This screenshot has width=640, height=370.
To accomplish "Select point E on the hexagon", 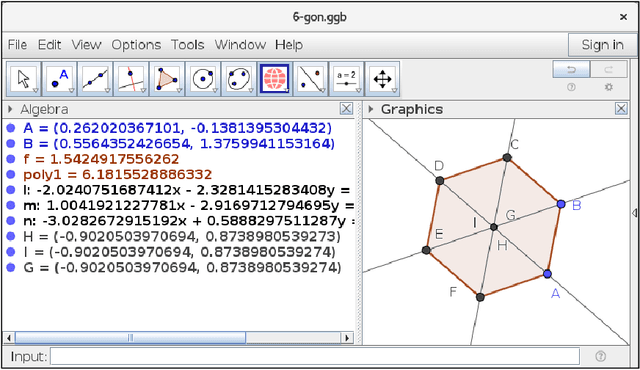I will [426, 250].
